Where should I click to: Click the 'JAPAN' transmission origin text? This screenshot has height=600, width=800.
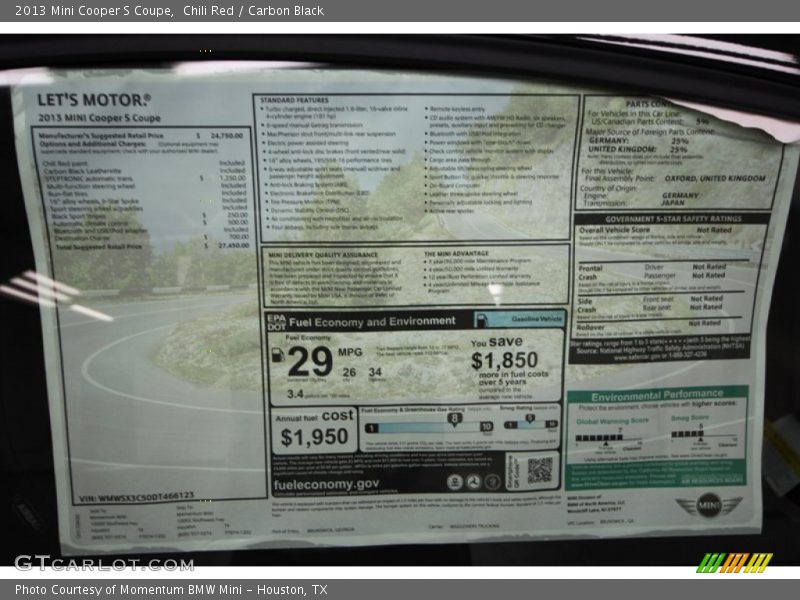coord(673,203)
